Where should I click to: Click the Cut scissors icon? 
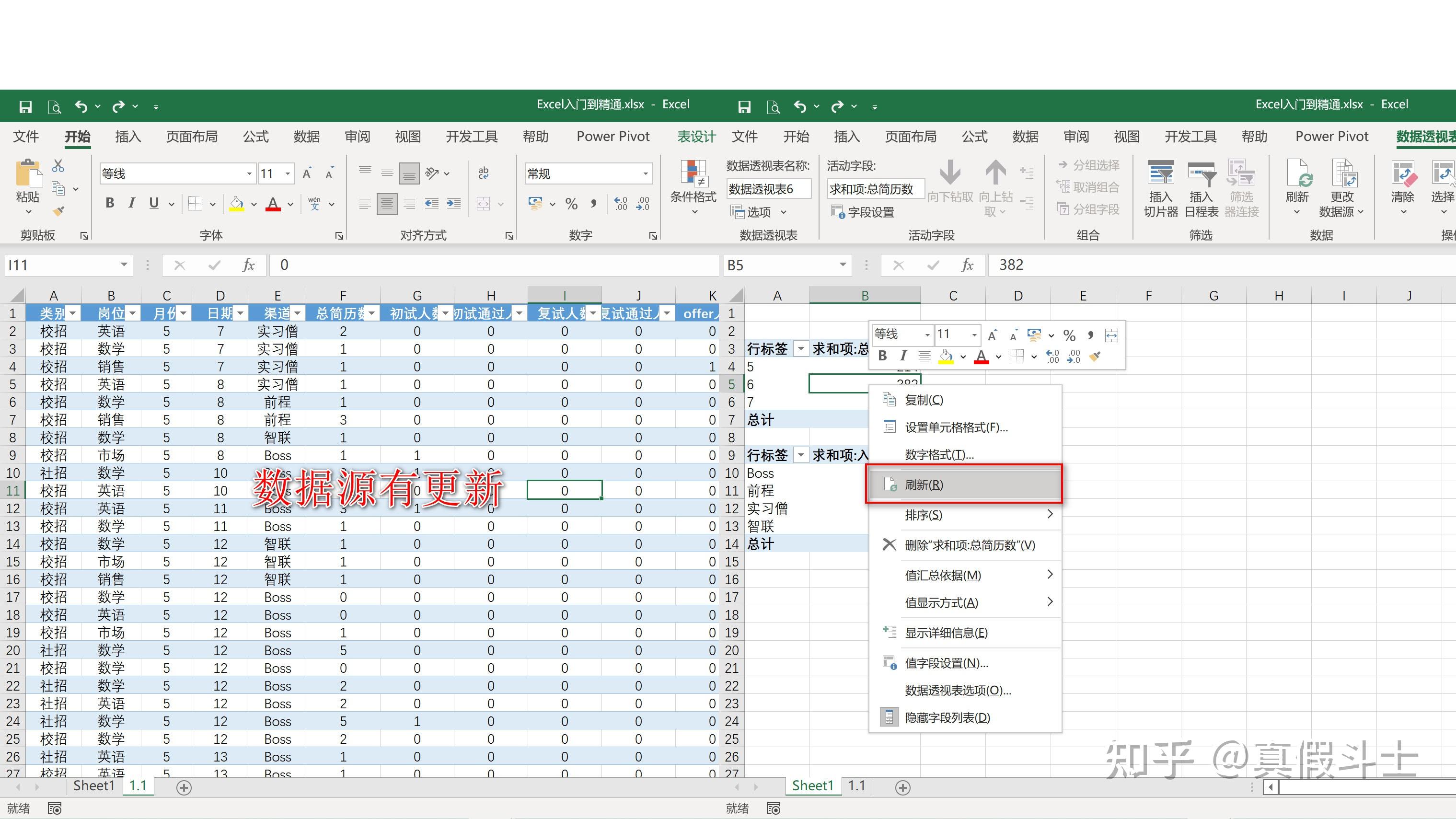(x=58, y=166)
